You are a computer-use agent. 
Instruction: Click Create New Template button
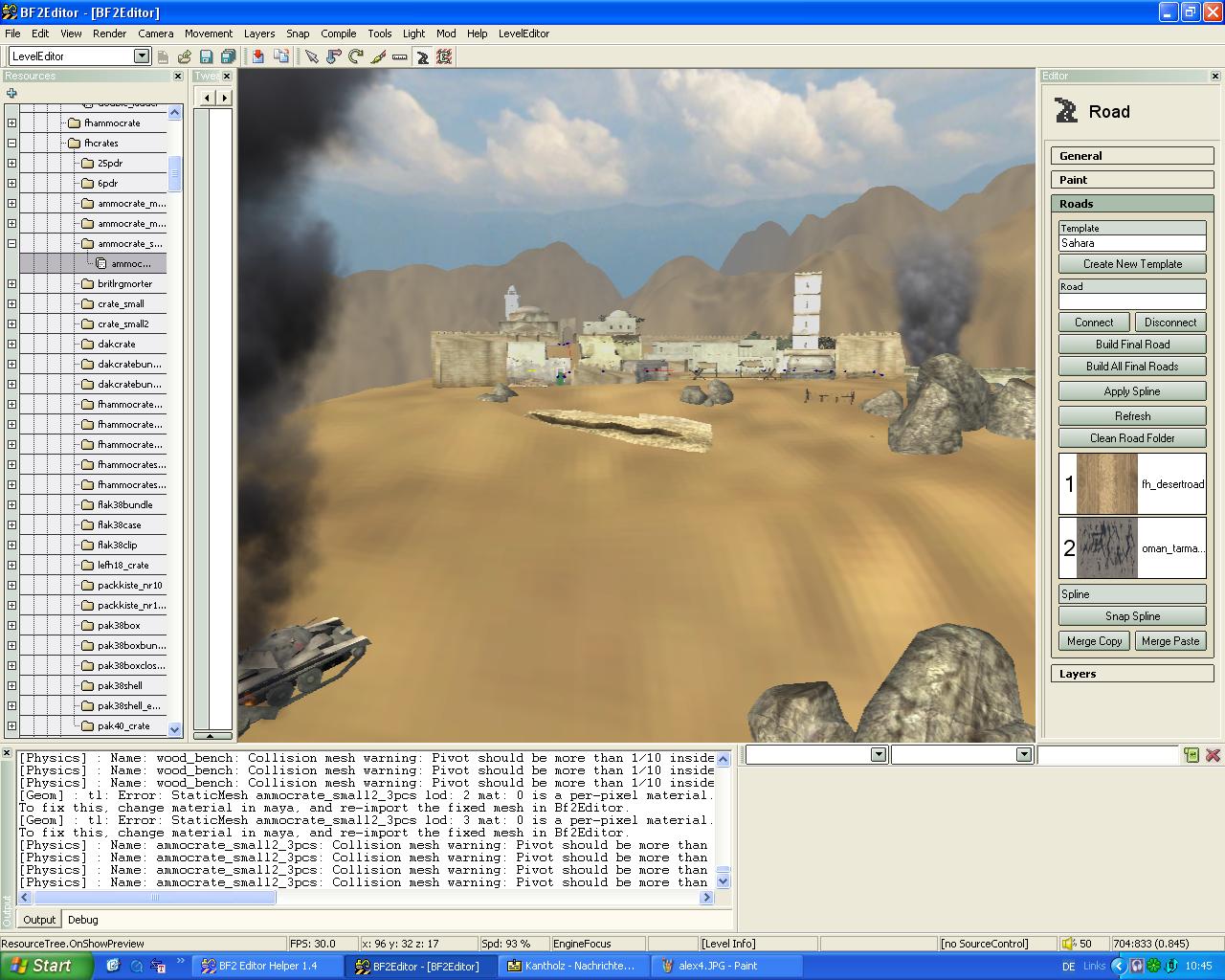(x=1132, y=264)
